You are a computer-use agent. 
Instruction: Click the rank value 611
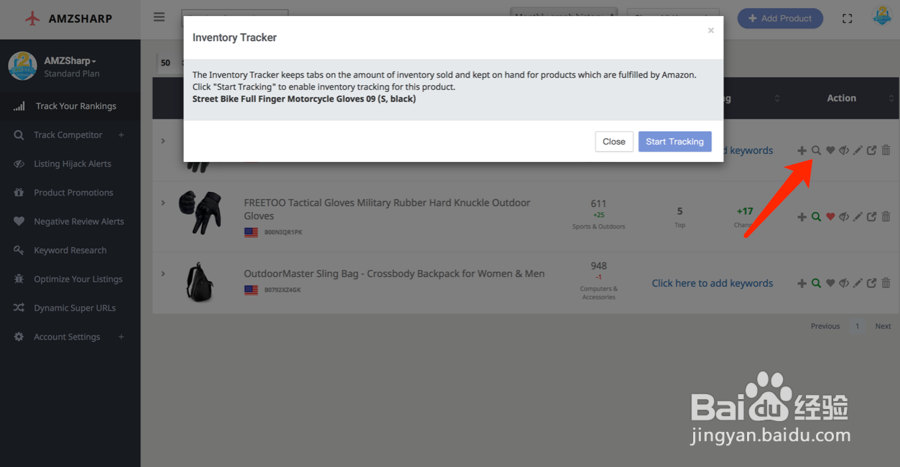point(599,204)
